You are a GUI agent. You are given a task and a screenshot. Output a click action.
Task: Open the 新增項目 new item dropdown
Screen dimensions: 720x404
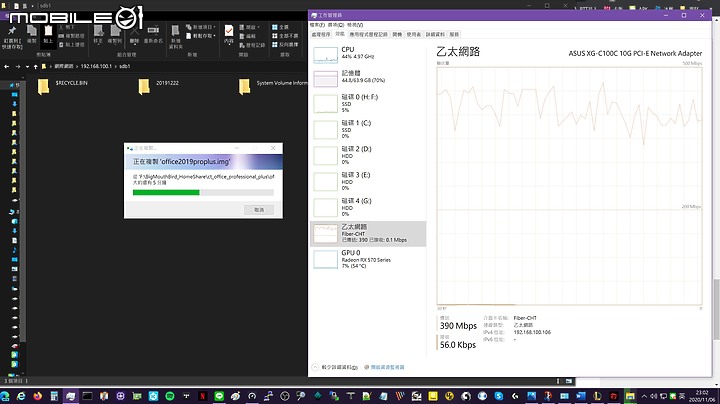201,27
